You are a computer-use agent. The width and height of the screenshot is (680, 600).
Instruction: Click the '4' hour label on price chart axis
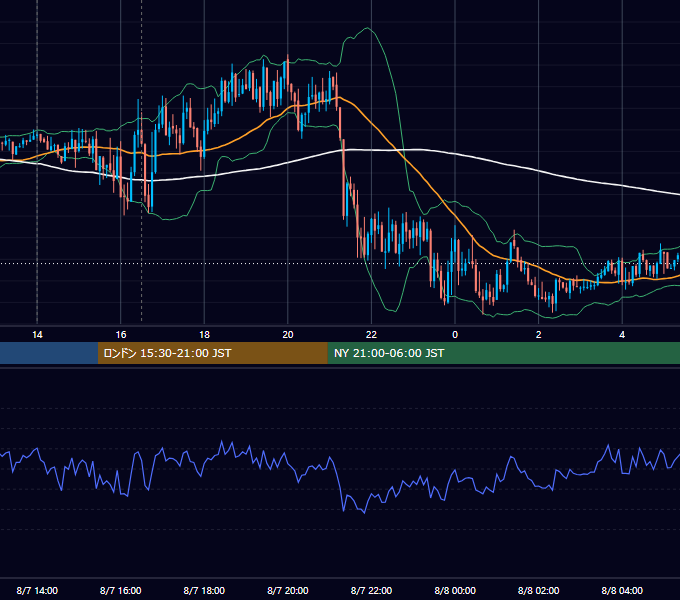622,335
